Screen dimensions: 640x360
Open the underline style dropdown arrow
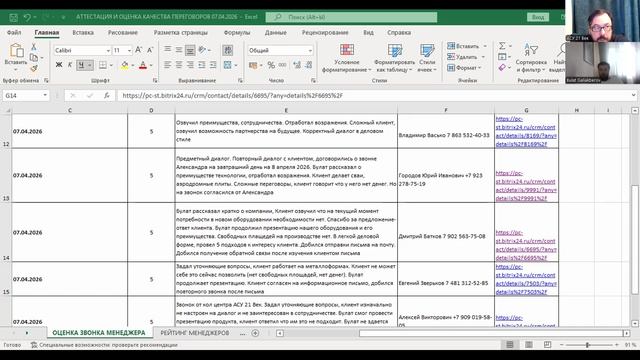pyautogui.click(x=89, y=65)
